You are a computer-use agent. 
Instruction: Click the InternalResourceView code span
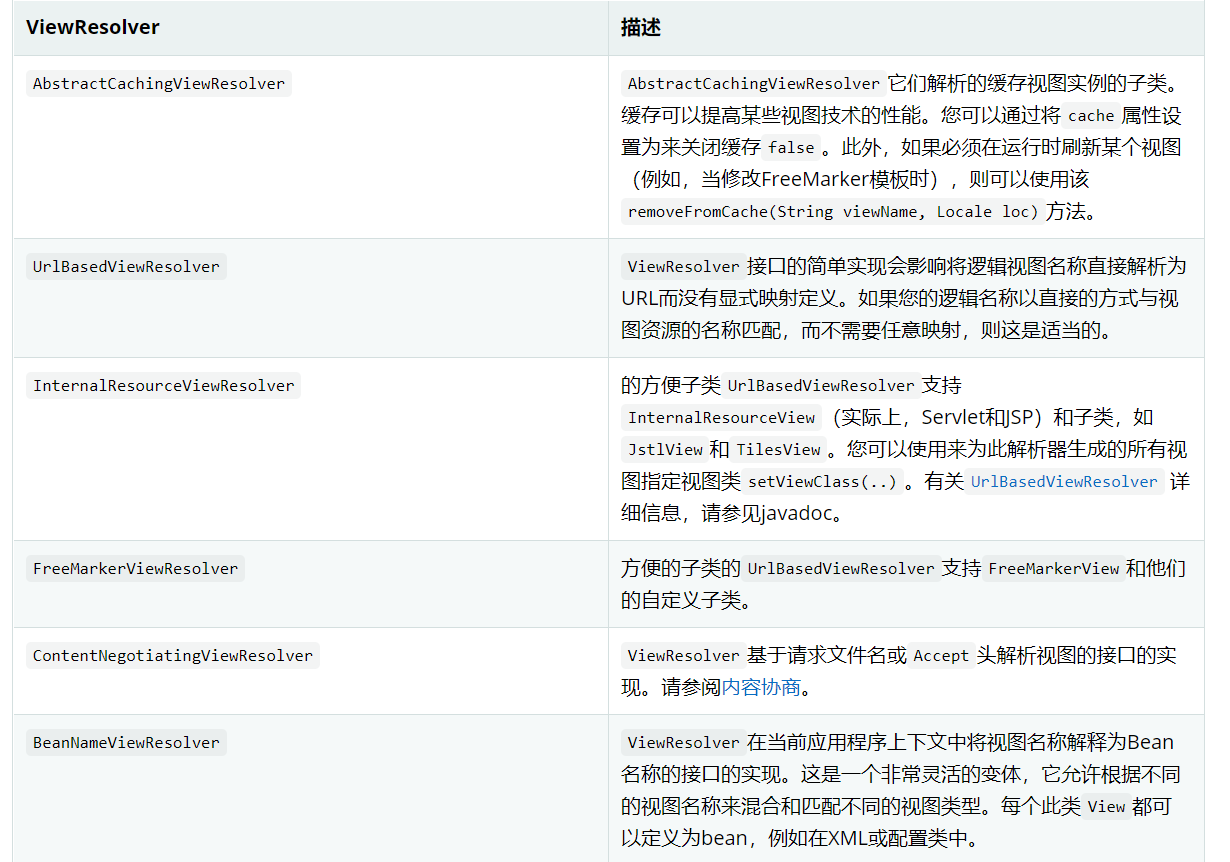click(721, 417)
